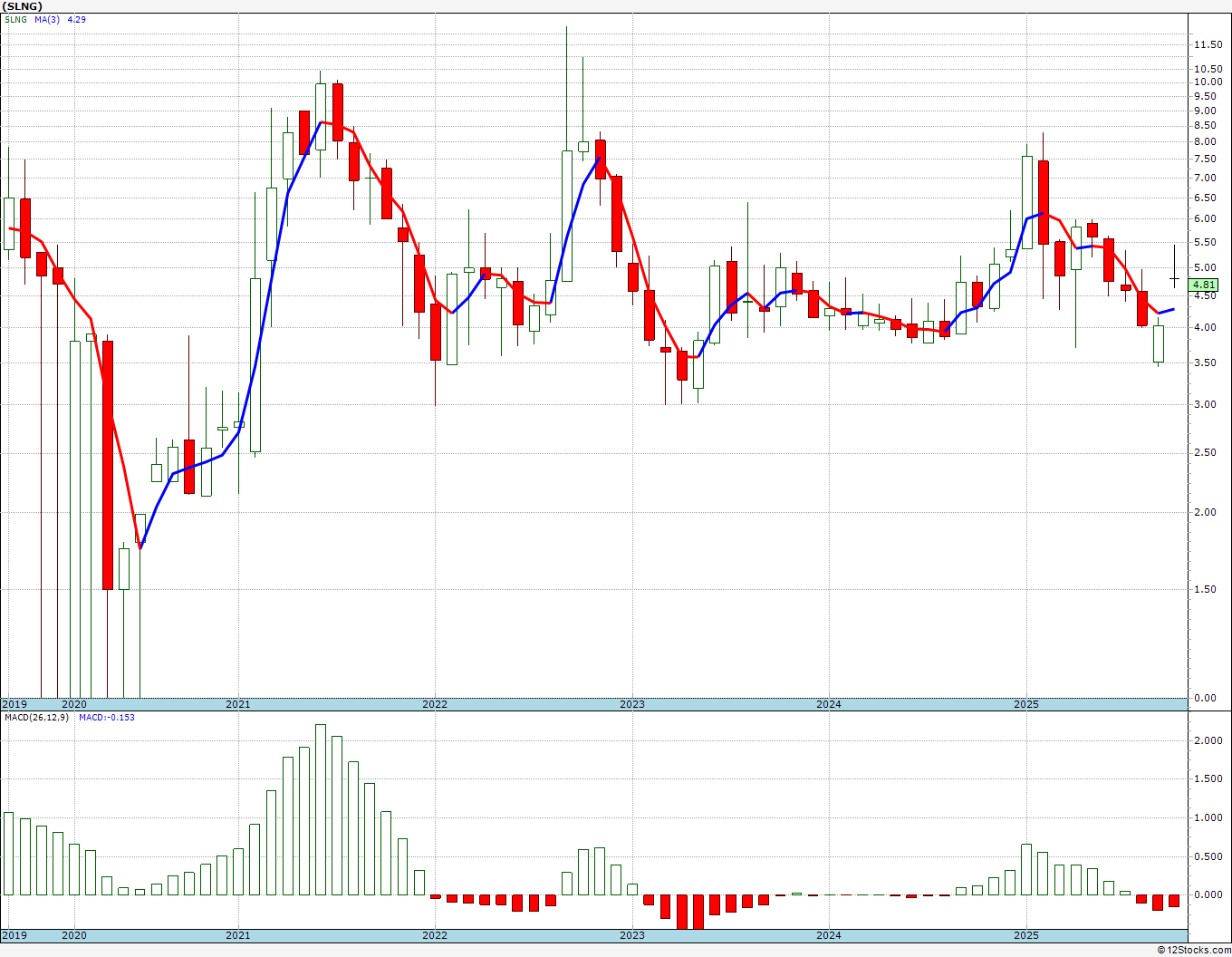Select the "5.50" price axis label
The image size is (1232, 957).
point(1206,242)
